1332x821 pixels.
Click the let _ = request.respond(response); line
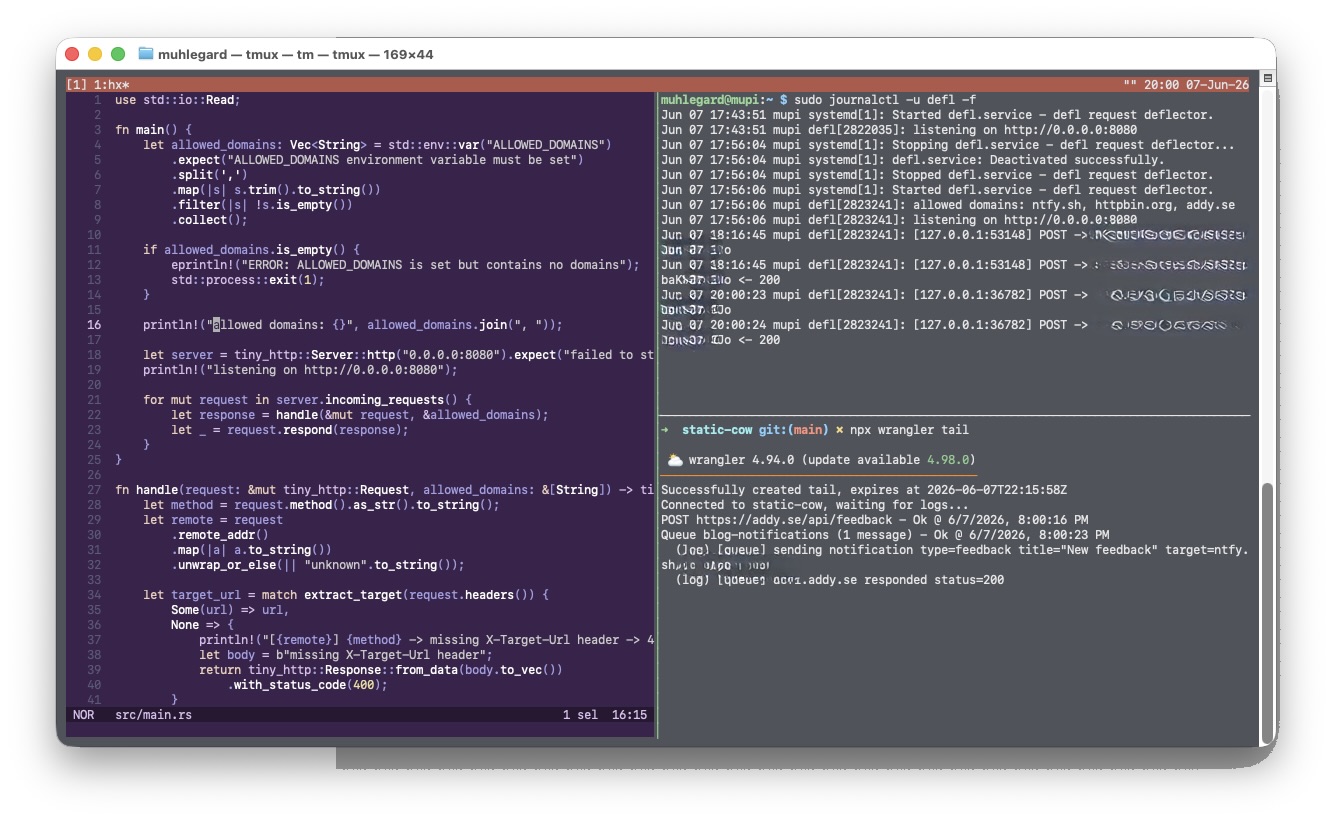[x=290, y=430]
